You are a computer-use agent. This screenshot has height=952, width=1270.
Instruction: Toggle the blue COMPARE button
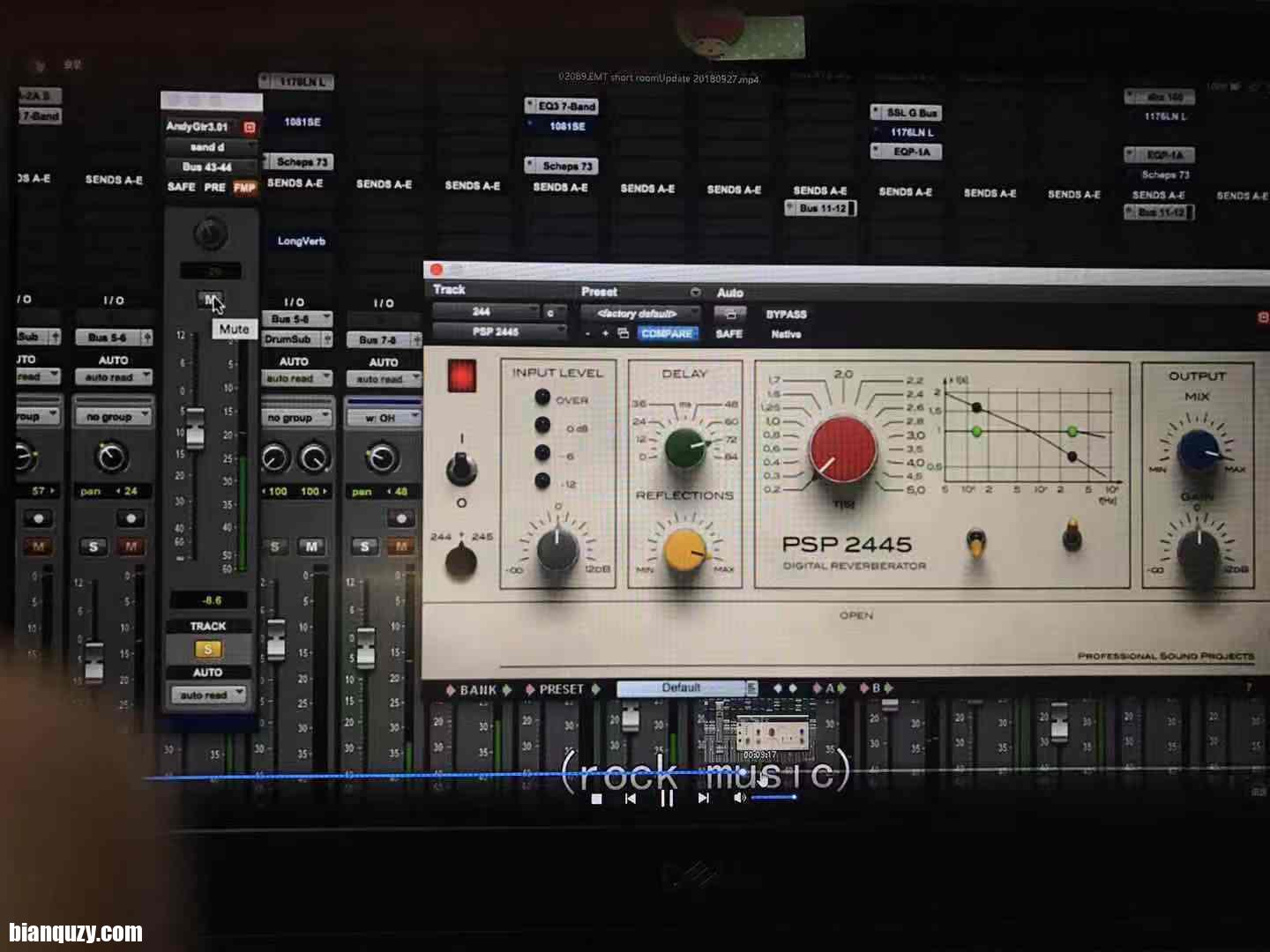click(668, 333)
